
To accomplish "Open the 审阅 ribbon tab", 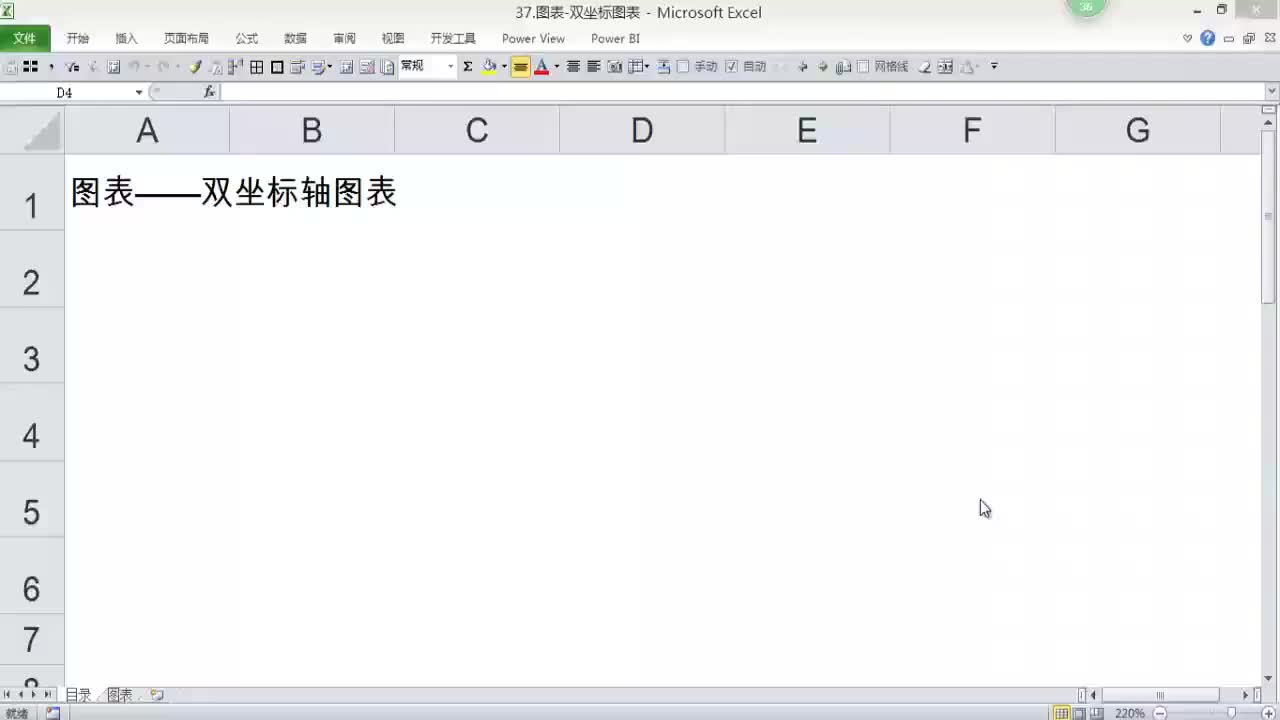I will (x=345, y=38).
